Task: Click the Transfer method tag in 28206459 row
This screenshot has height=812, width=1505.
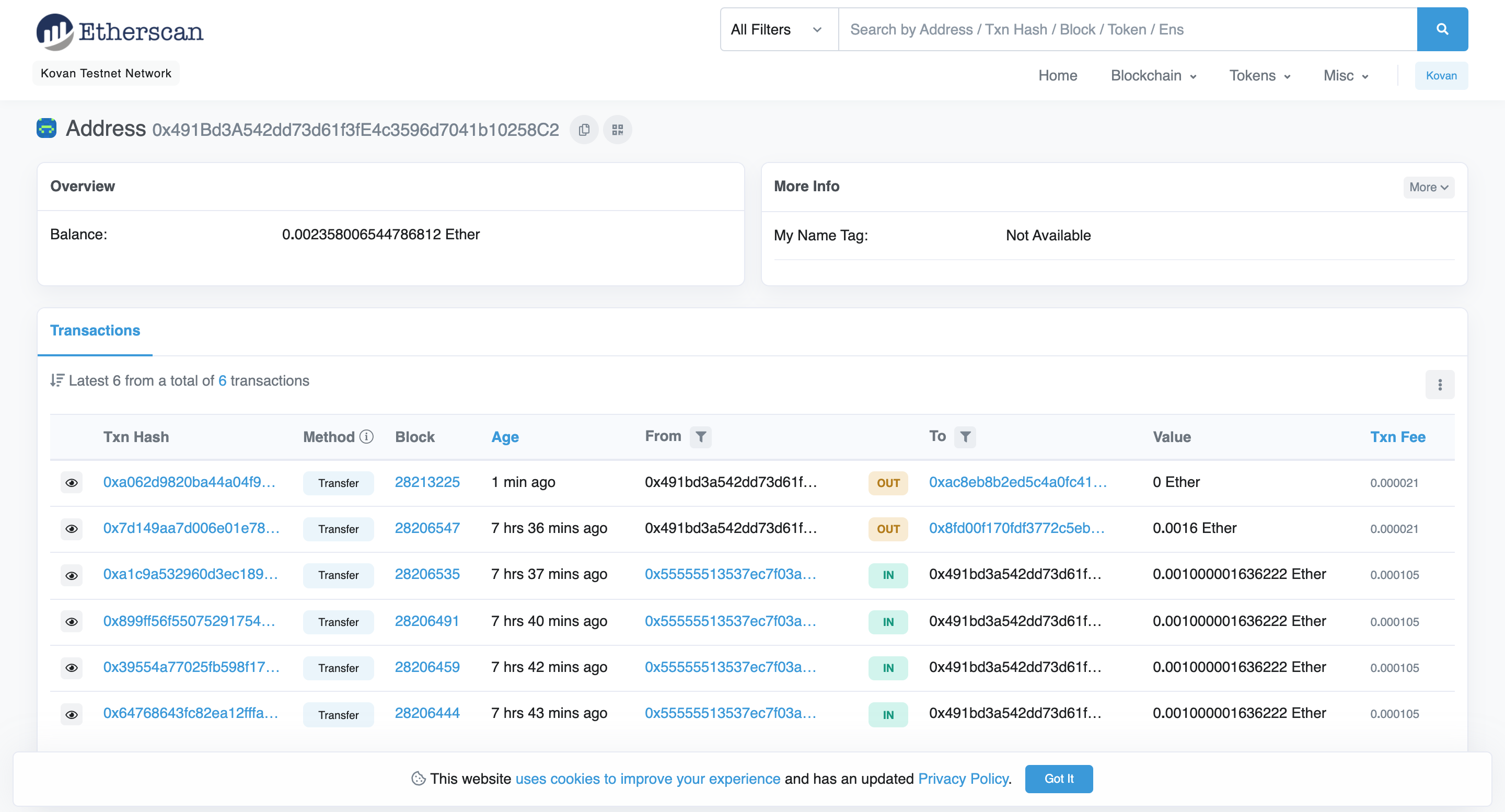Action: pyautogui.click(x=338, y=668)
